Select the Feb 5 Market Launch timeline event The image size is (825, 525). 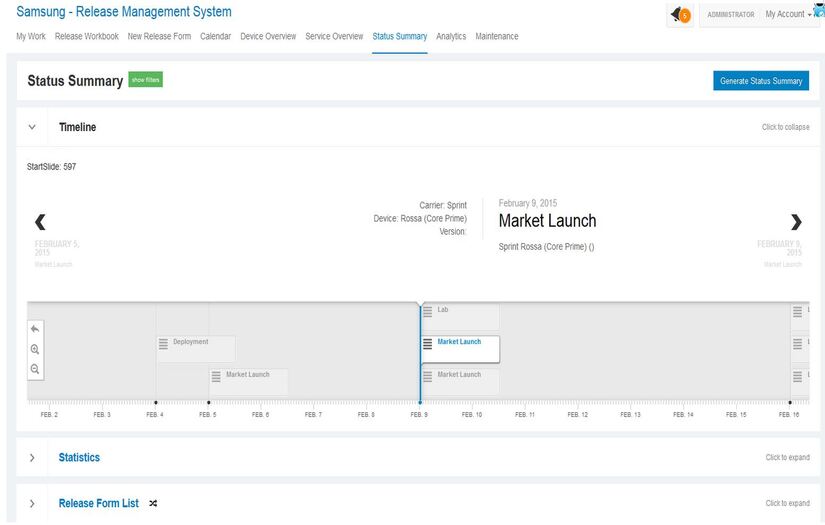coord(248,381)
